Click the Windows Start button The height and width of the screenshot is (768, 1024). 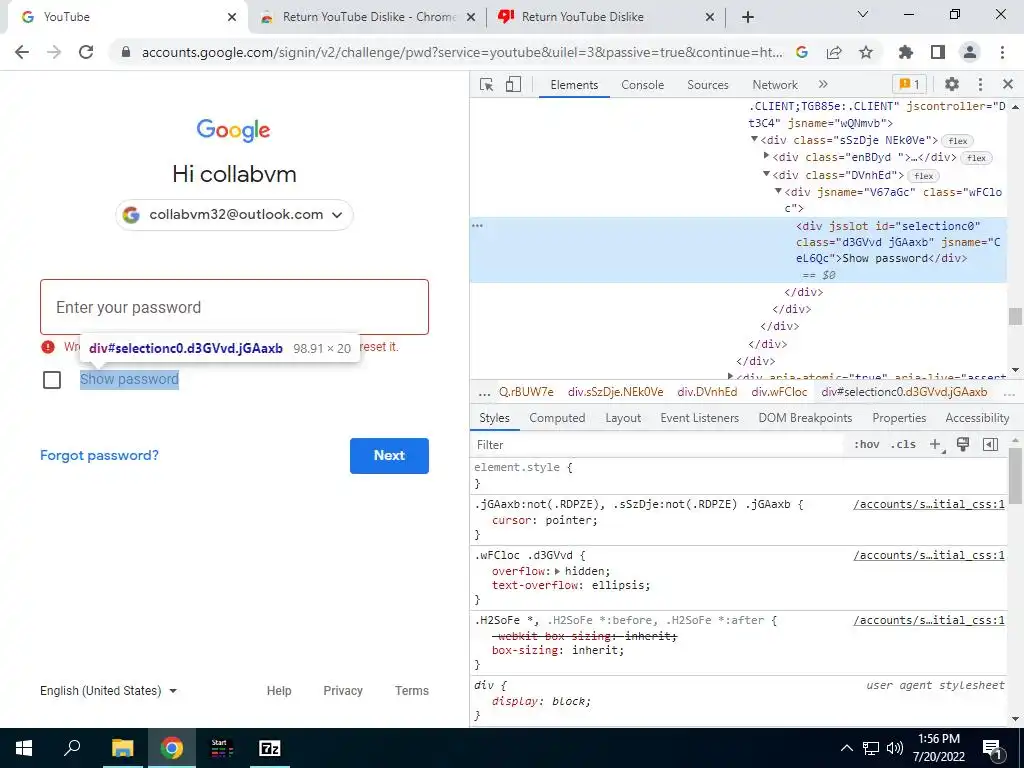(24, 748)
